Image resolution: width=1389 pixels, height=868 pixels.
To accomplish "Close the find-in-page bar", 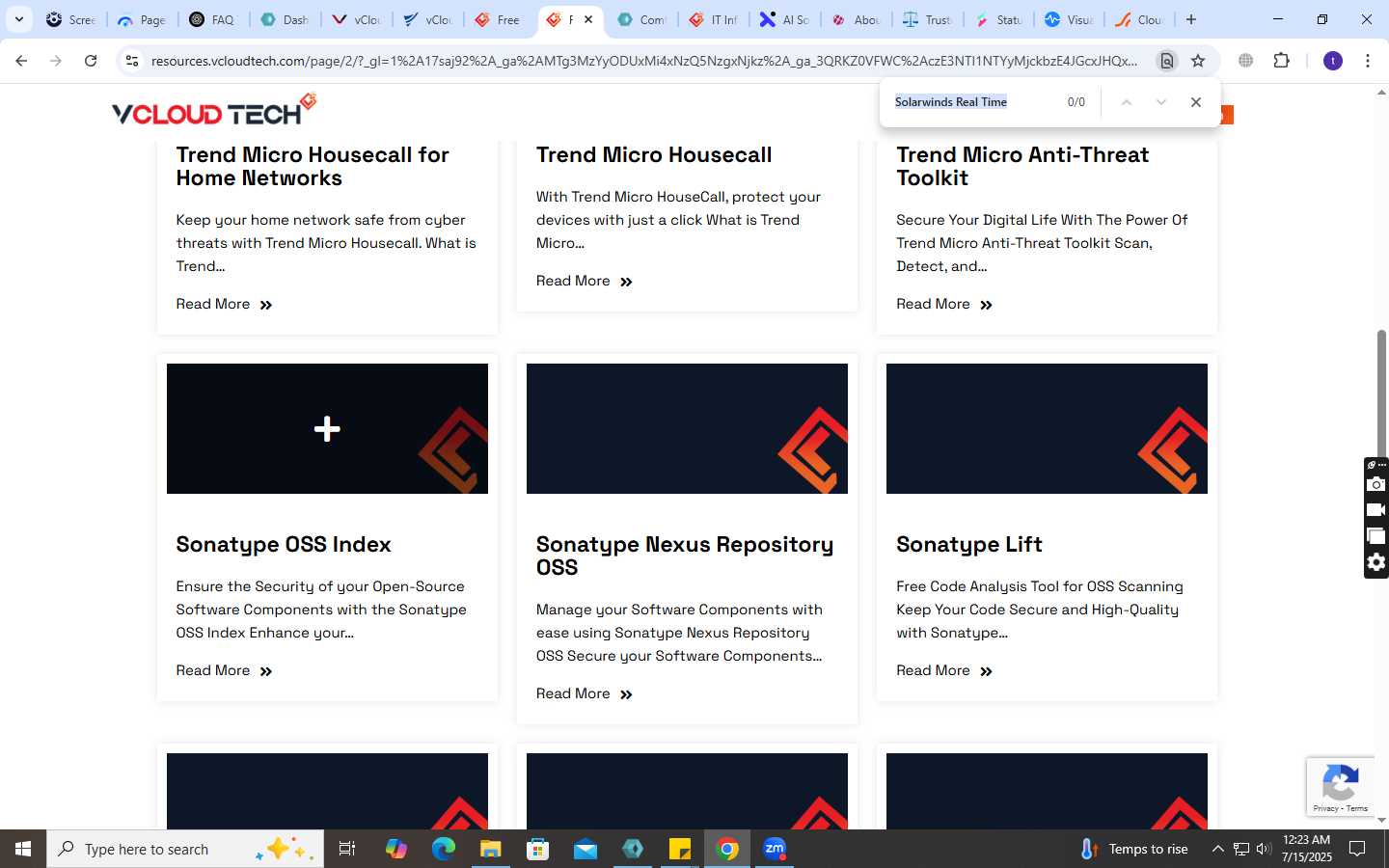I will click(x=1196, y=102).
